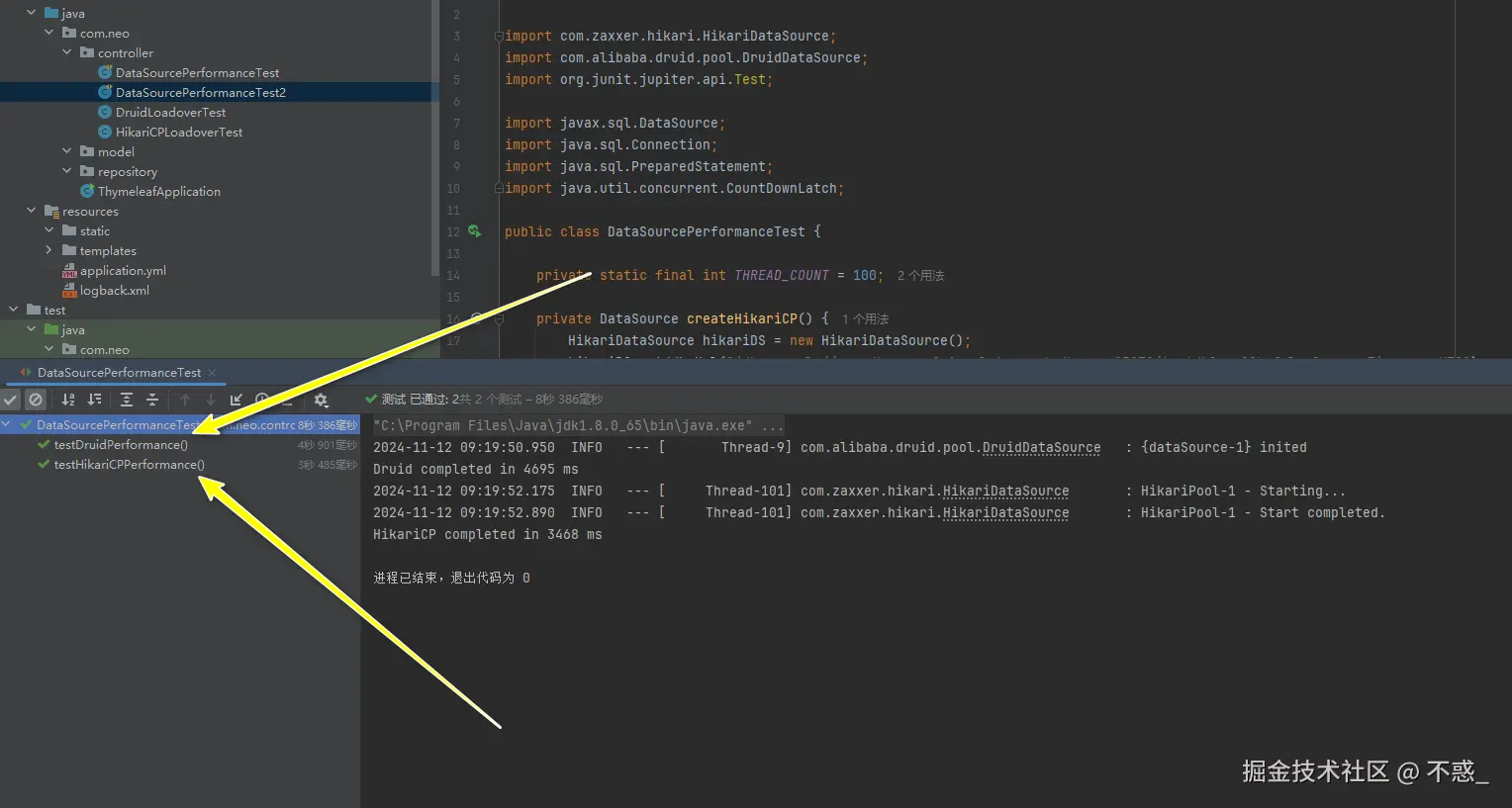Expand the templates folder chevron
The width and height of the screenshot is (1512, 808).
click(x=49, y=250)
